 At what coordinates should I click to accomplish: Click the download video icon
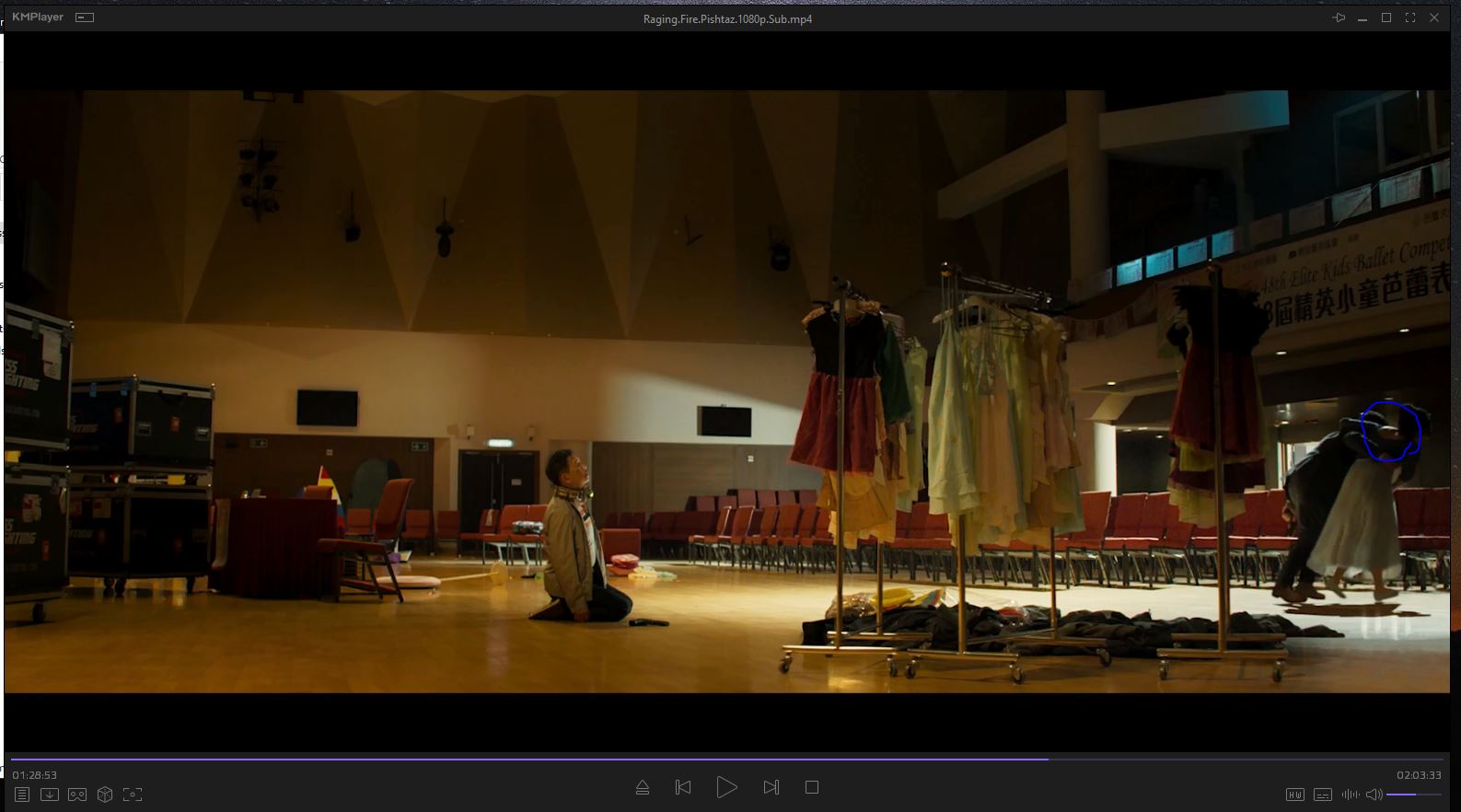point(50,794)
